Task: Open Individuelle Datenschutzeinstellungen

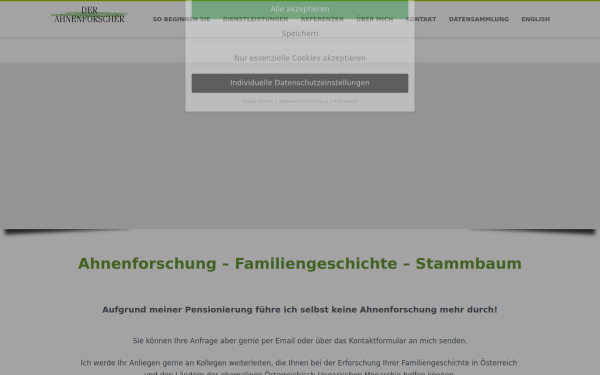Action: [300, 83]
